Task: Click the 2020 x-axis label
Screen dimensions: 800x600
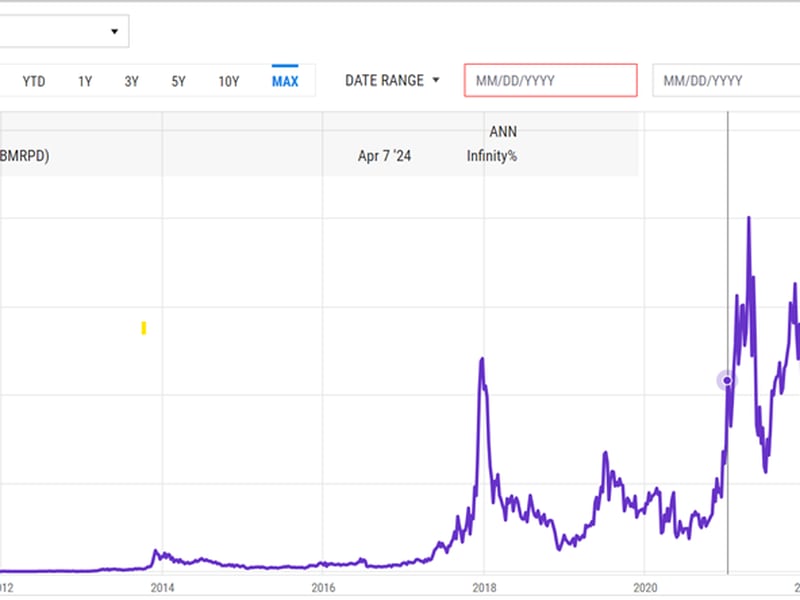Action: coord(645,587)
